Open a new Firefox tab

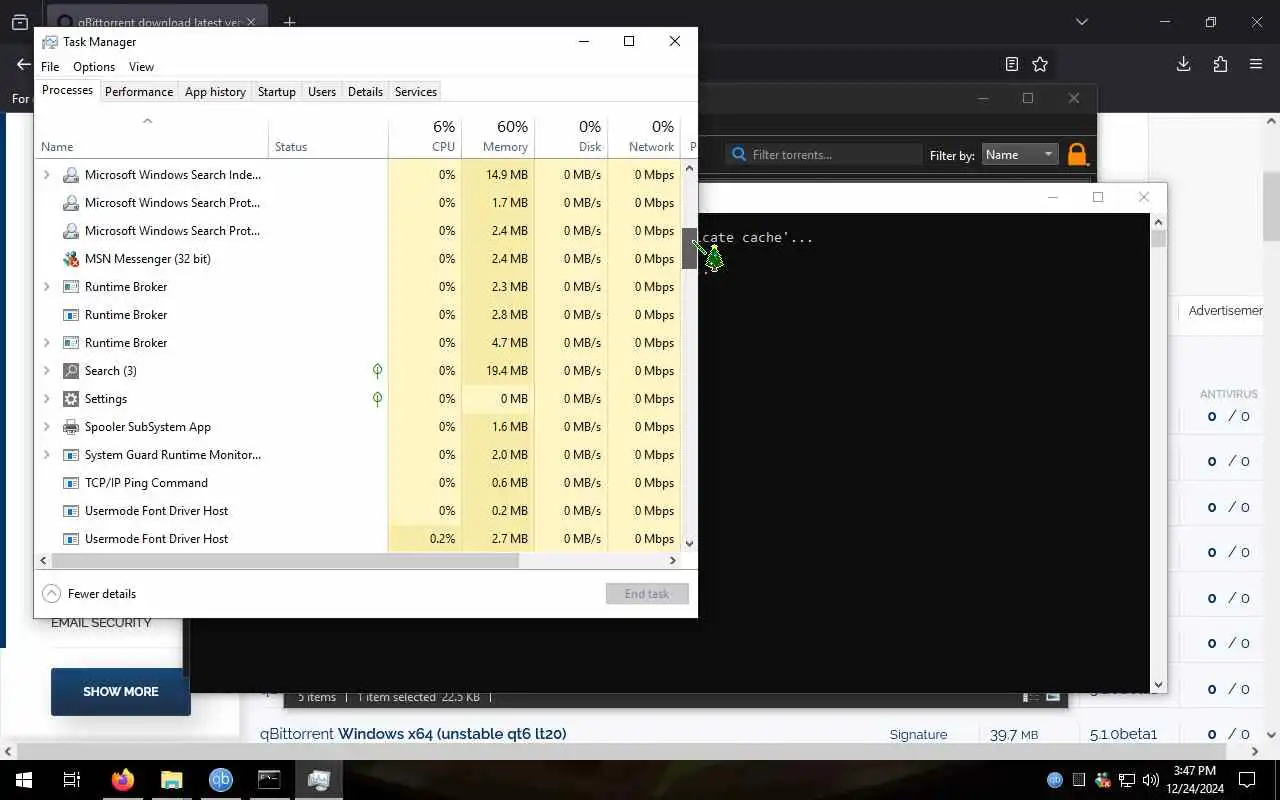point(290,22)
